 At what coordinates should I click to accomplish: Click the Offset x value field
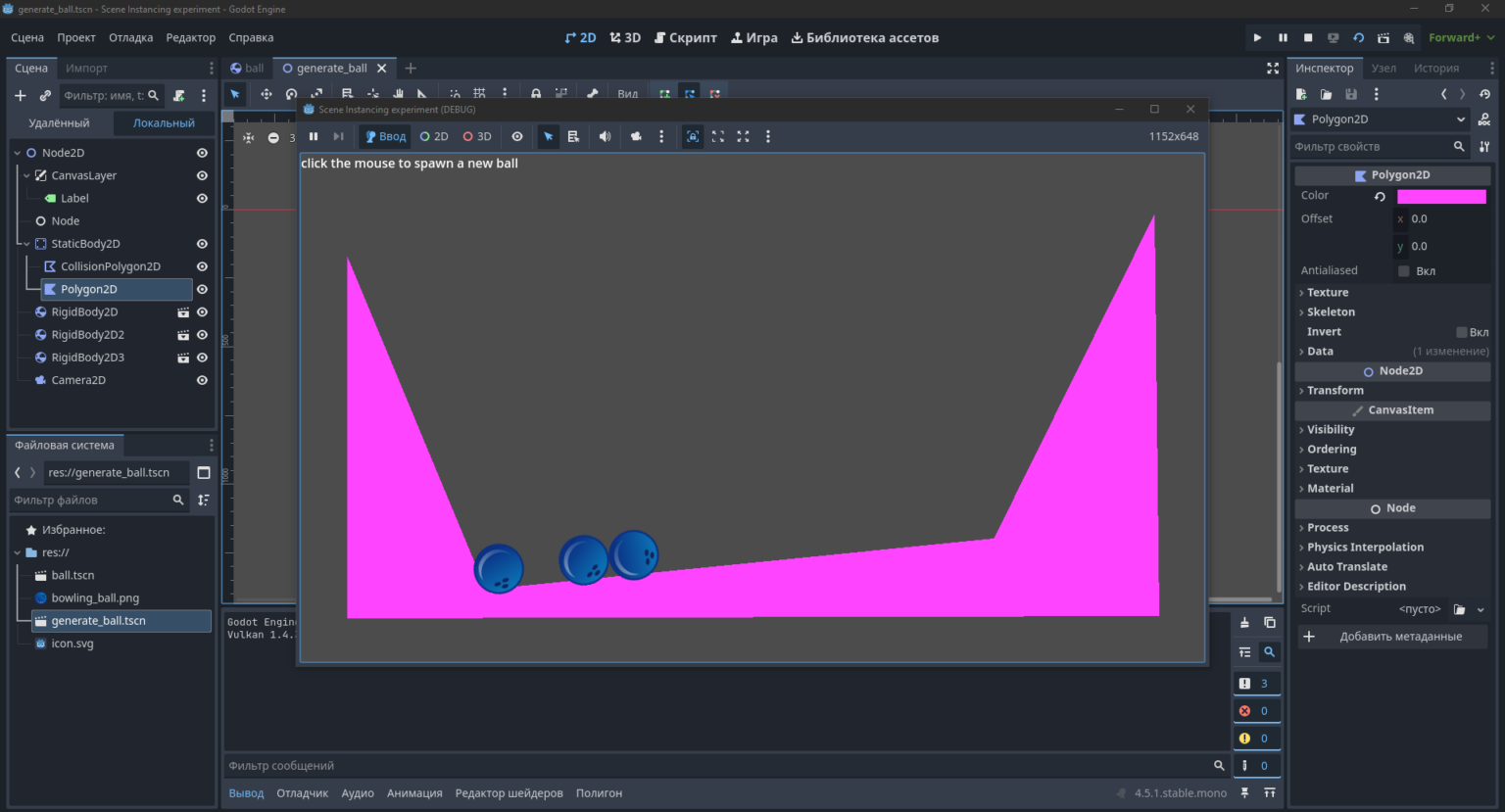click(x=1441, y=219)
